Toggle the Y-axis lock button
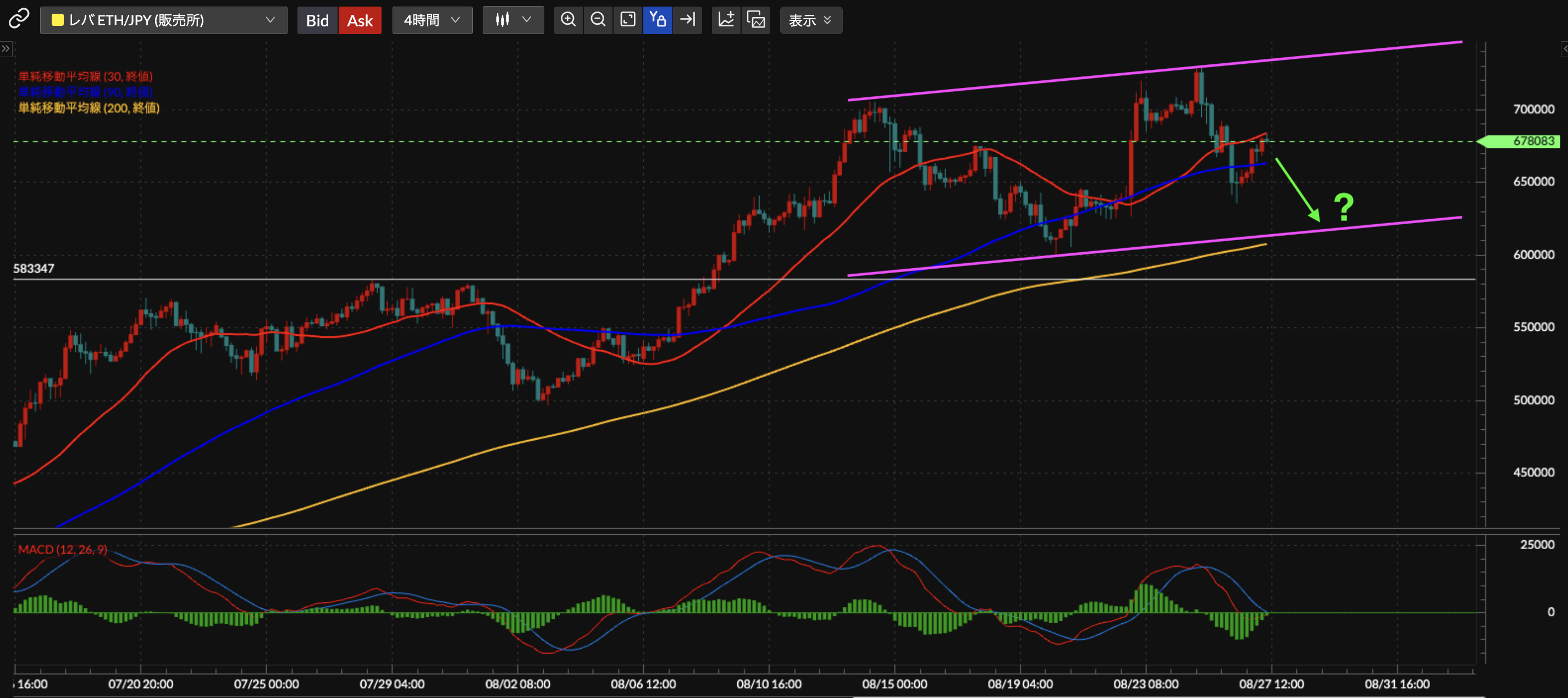The image size is (1568, 698). 658,20
